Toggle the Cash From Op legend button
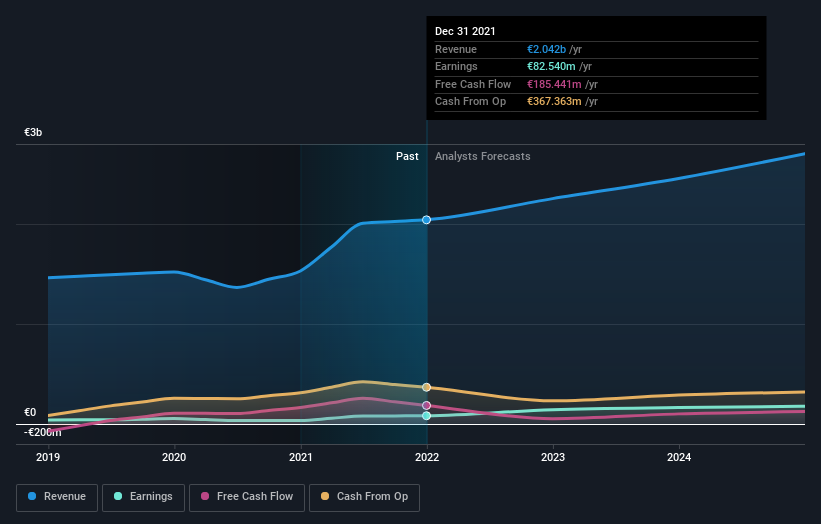The width and height of the screenshot is (821, 524). tap(364, 497)
